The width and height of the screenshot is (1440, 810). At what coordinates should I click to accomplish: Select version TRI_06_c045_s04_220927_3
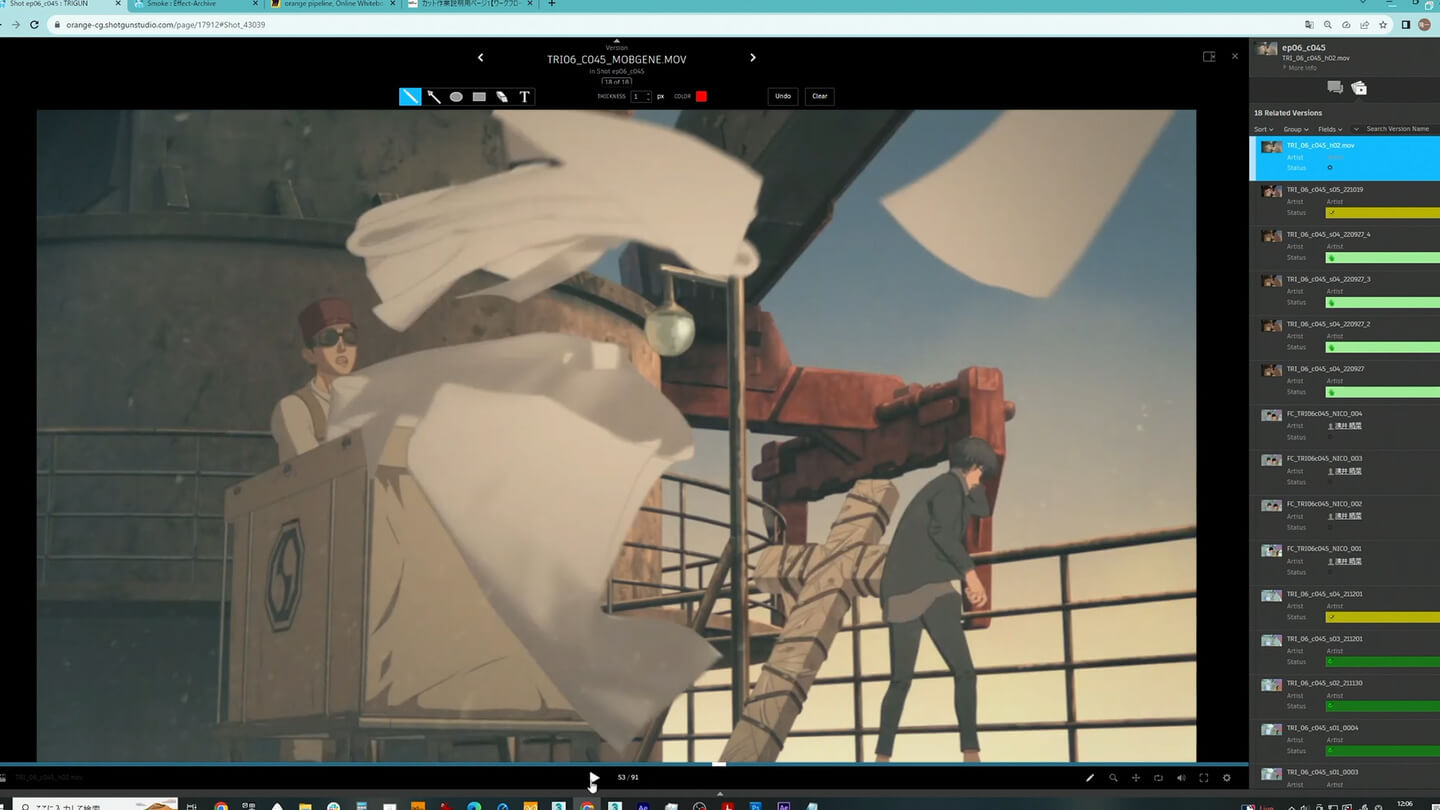click(1344, 292)
